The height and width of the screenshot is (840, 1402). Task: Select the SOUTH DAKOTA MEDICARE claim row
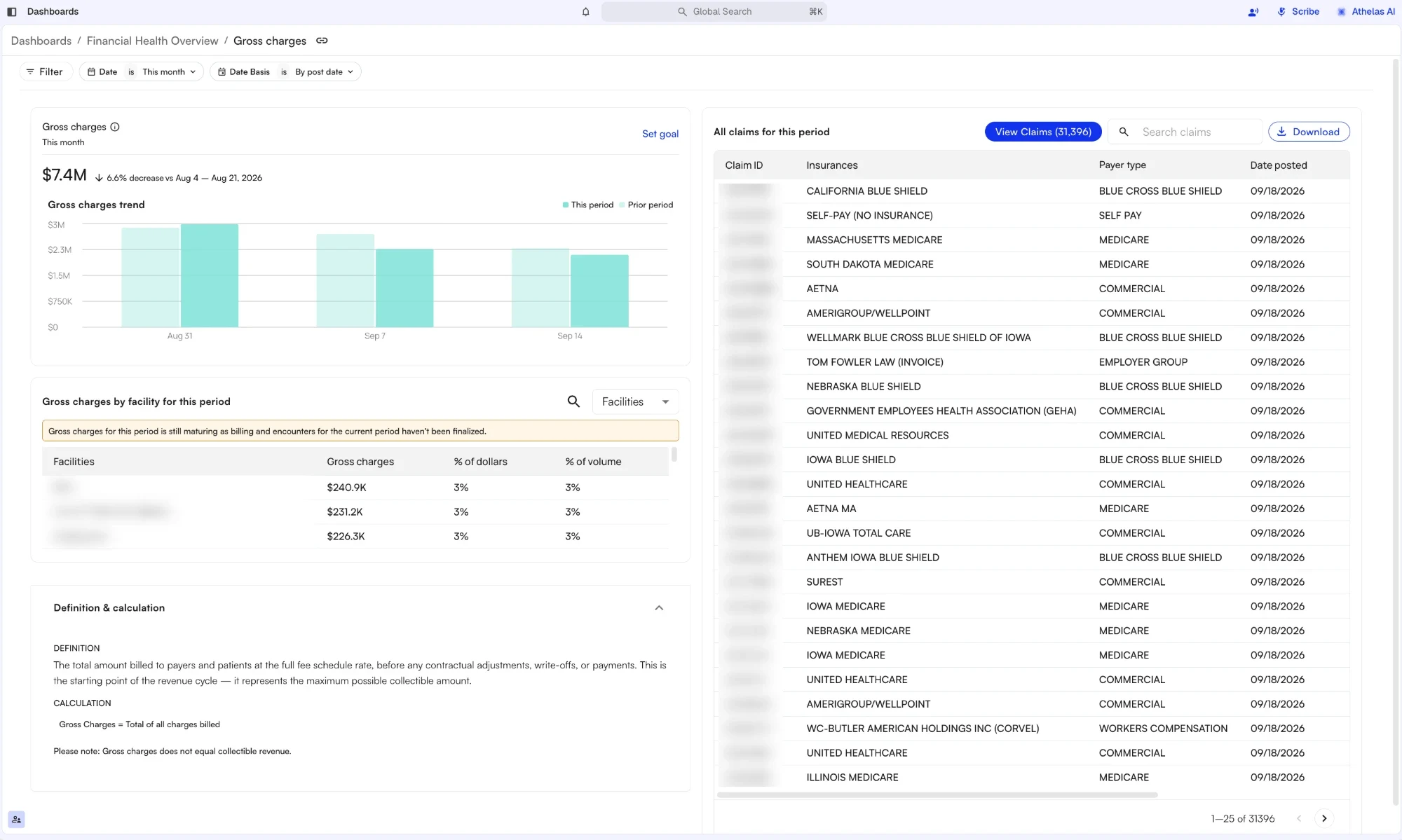pos(1032,265)
